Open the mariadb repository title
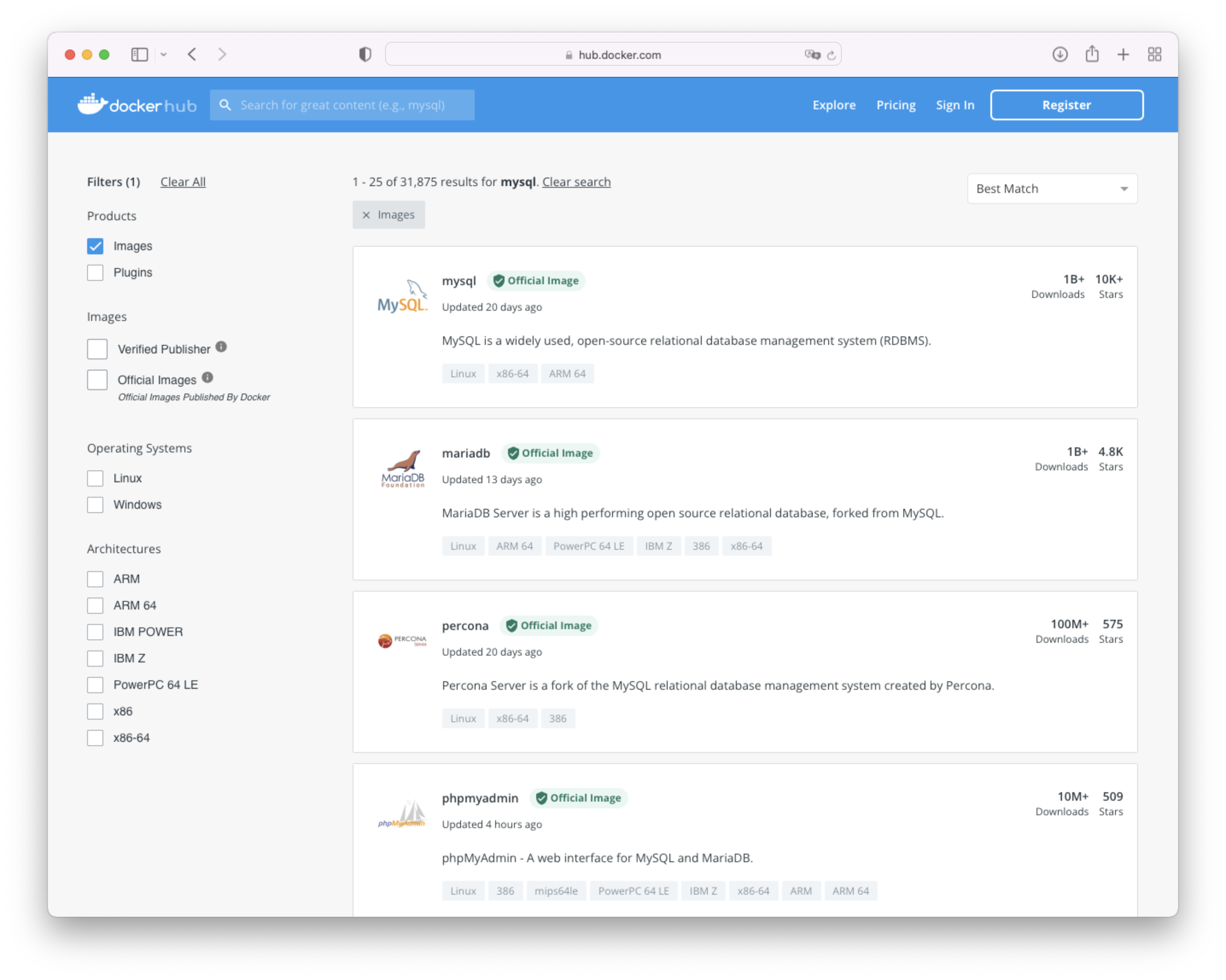 click(x=466, y=453)
